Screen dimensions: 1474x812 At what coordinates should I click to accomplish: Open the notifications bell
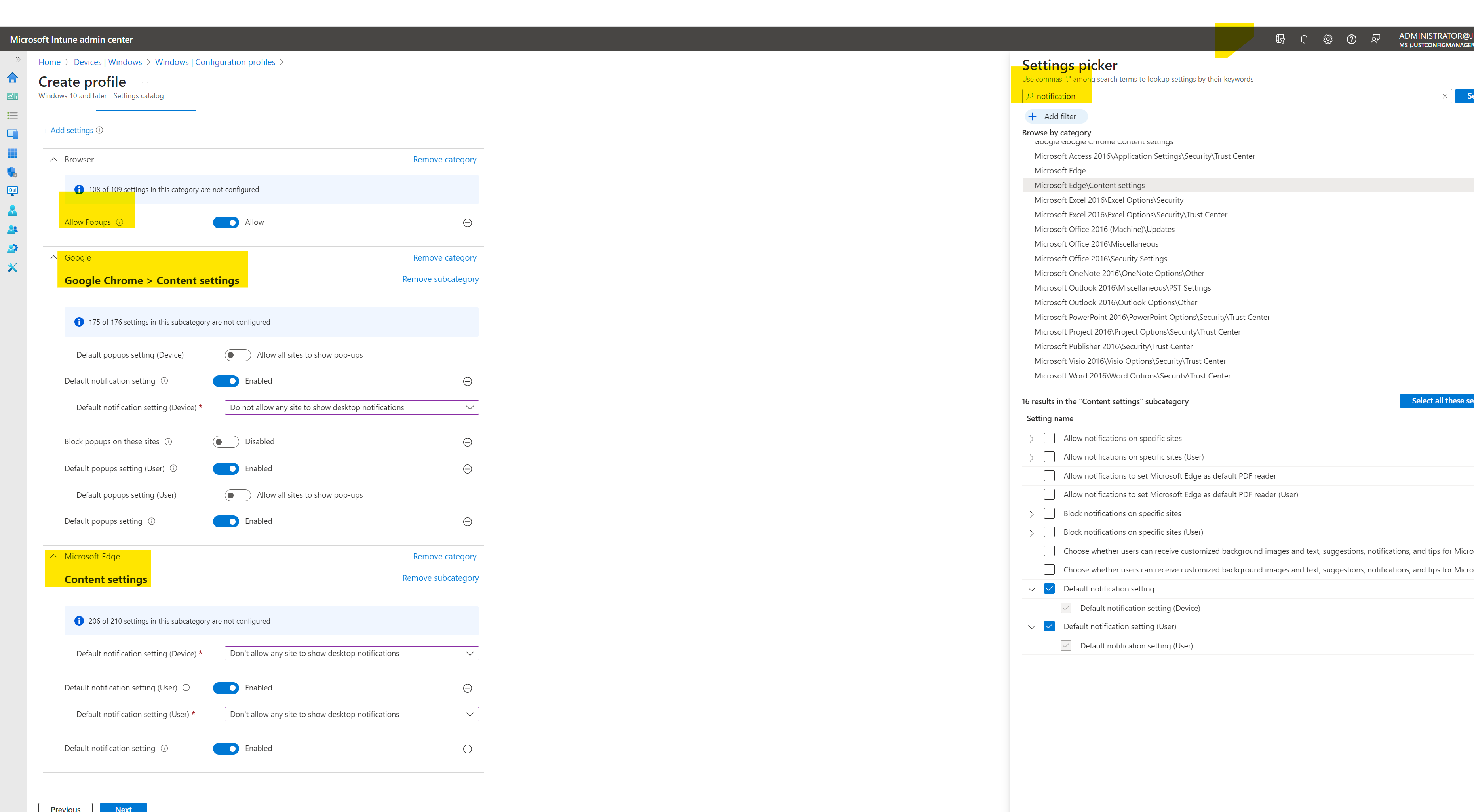coord(1303,39)
